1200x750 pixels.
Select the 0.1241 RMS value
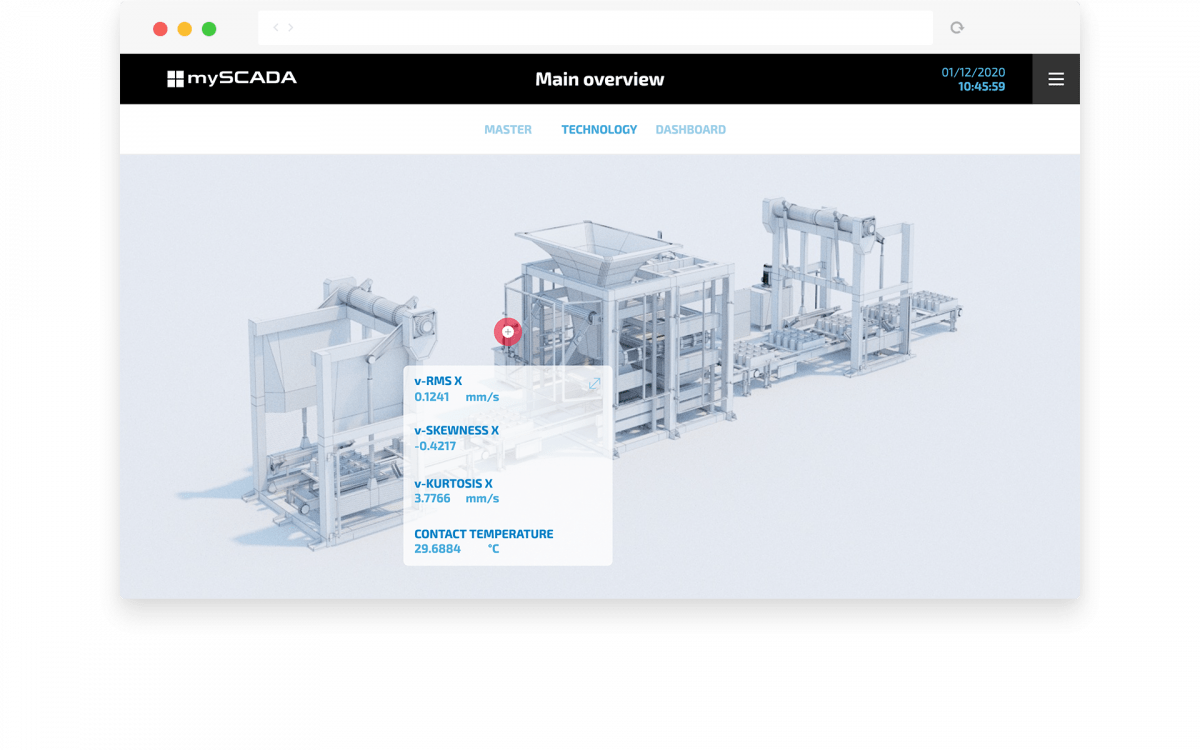pyautogui.click(x=432, y=397)
